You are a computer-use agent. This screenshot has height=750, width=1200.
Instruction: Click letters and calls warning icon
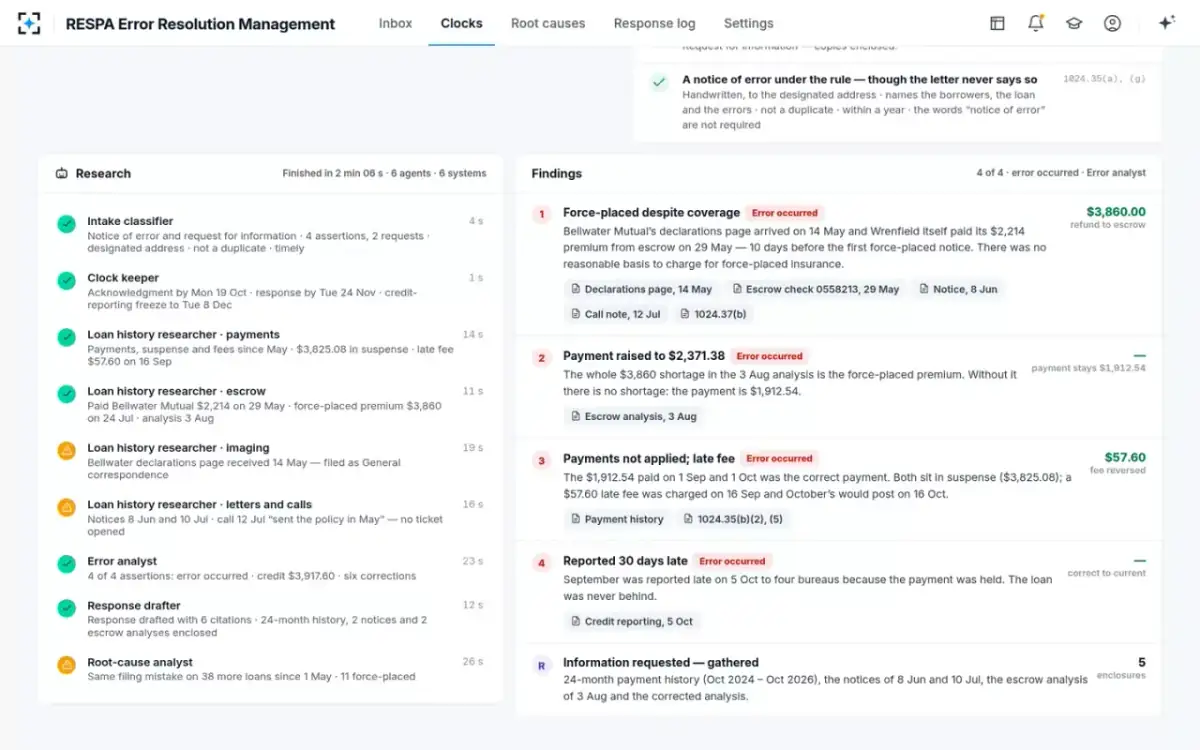click(66, 508)
